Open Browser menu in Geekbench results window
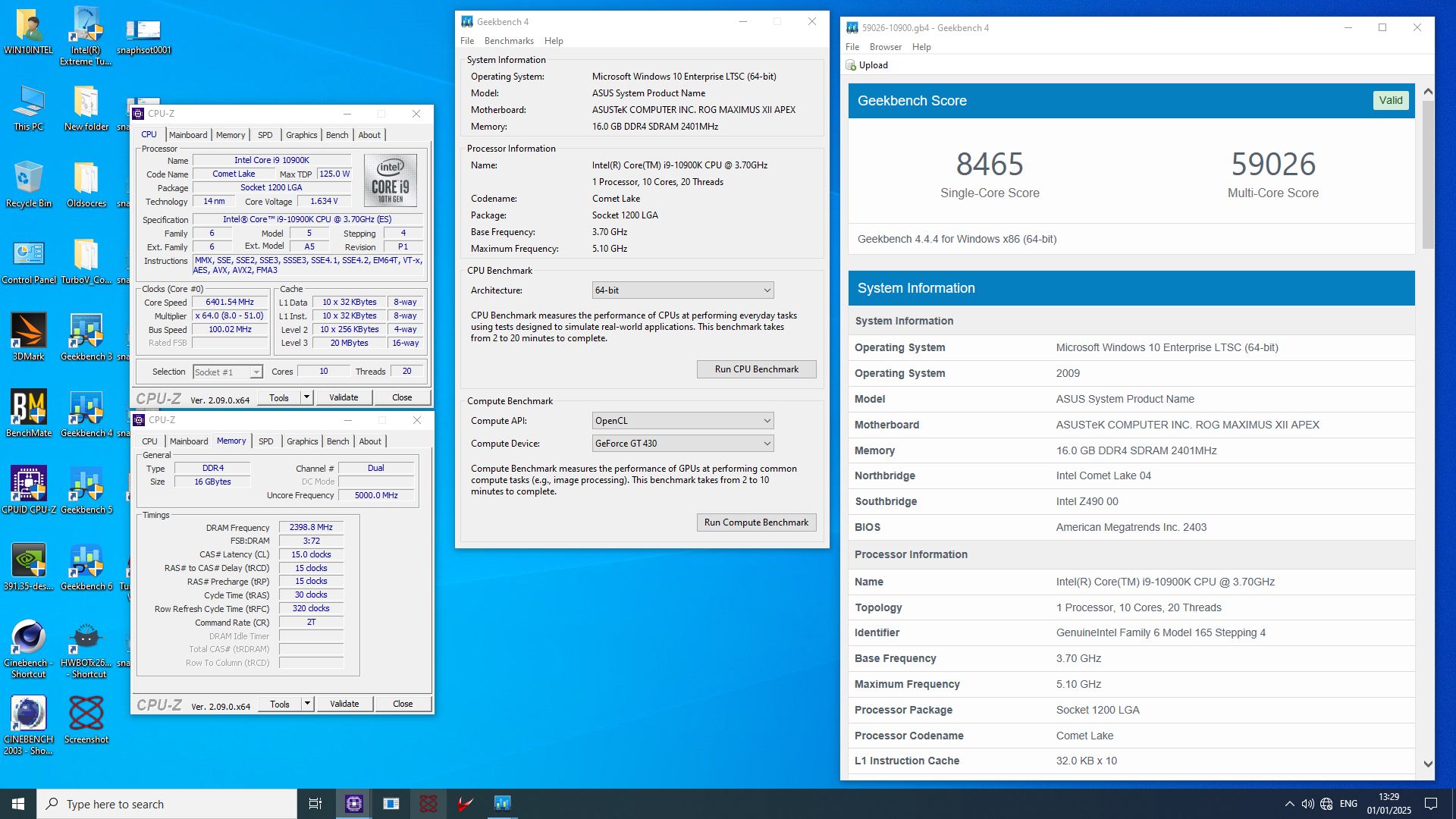 [885, 47]
